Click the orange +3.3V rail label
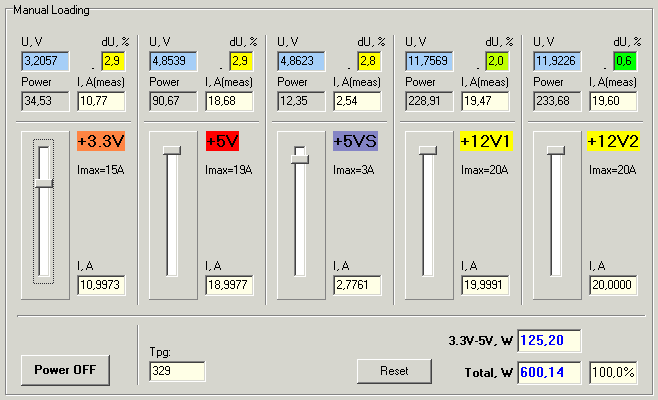 [x=101, y=141]
